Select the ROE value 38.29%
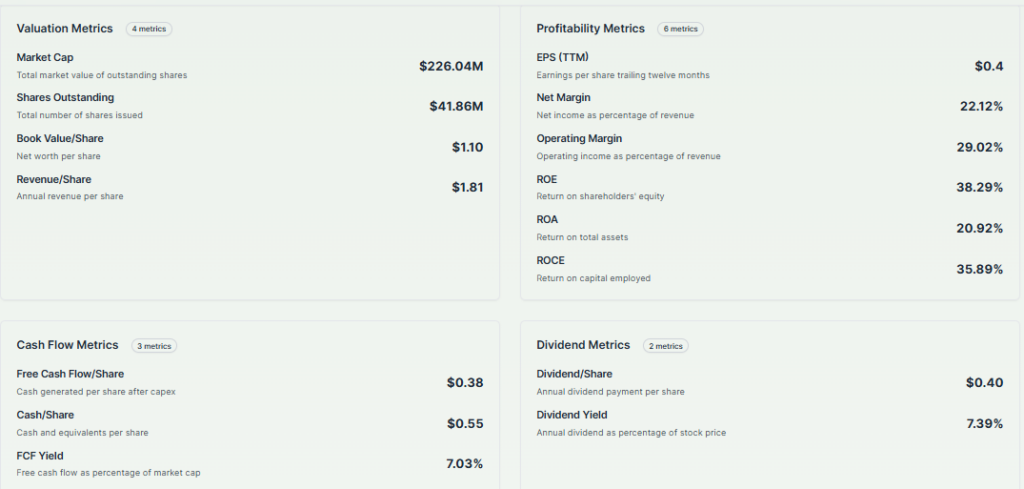 pyautogui.click(x=980, y=187)
